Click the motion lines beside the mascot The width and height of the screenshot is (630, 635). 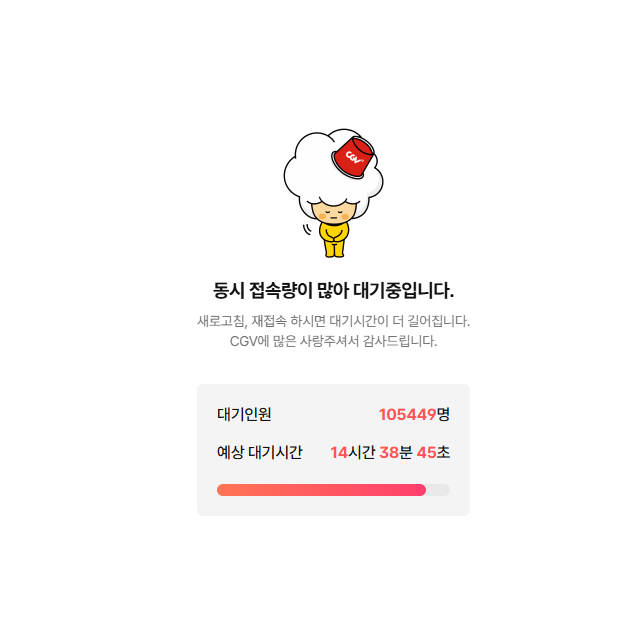(x=307, y=229)
